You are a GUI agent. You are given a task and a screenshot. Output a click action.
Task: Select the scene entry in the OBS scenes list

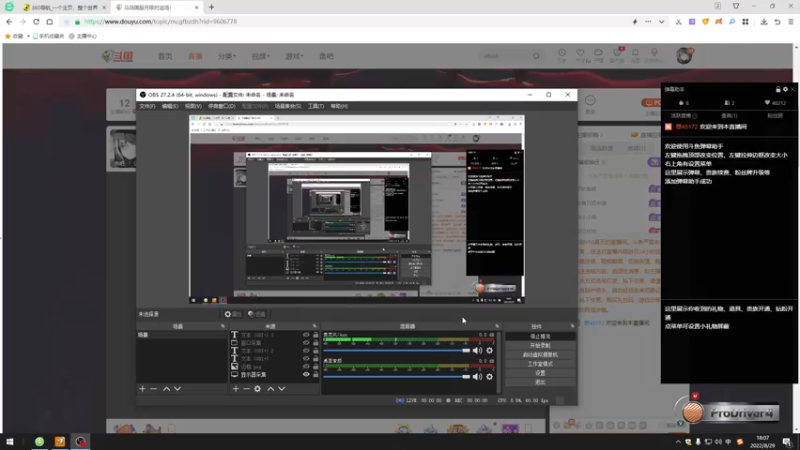(x=182, y=335)
